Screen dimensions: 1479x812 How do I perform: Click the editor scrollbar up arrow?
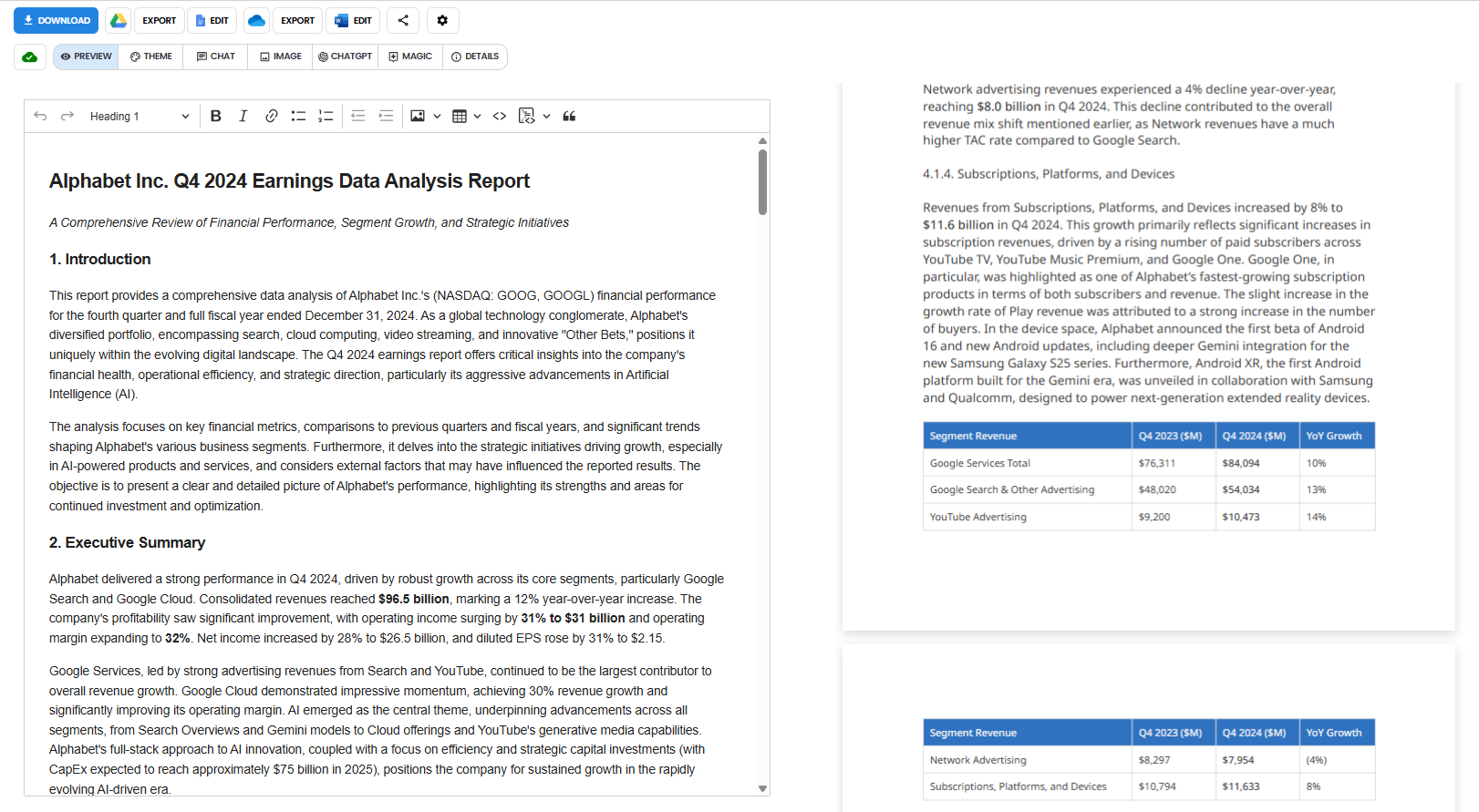(x=762, y=141)
